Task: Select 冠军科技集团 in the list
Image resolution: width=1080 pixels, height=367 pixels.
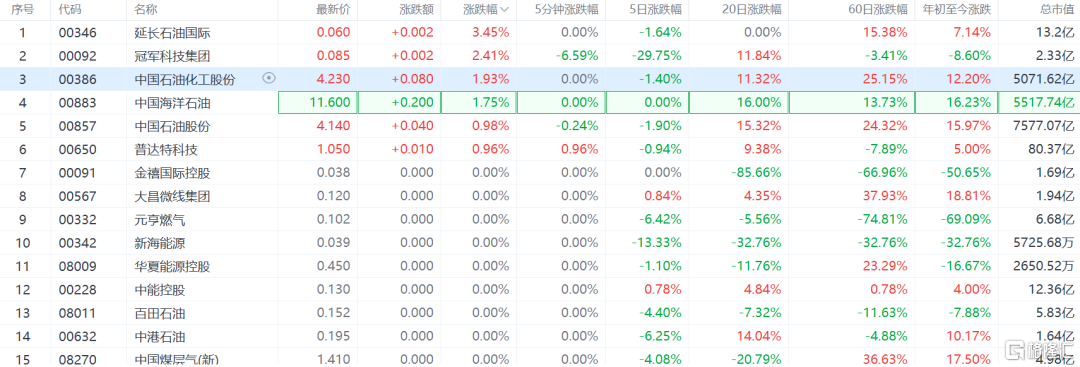Action: click(173, 56)
